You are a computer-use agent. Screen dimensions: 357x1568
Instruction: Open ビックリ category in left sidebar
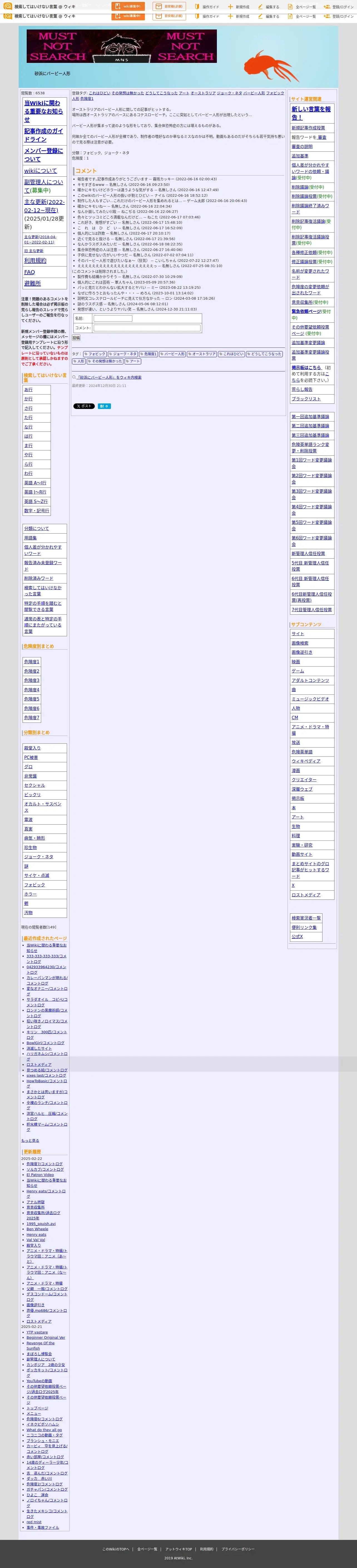point(32,795)
